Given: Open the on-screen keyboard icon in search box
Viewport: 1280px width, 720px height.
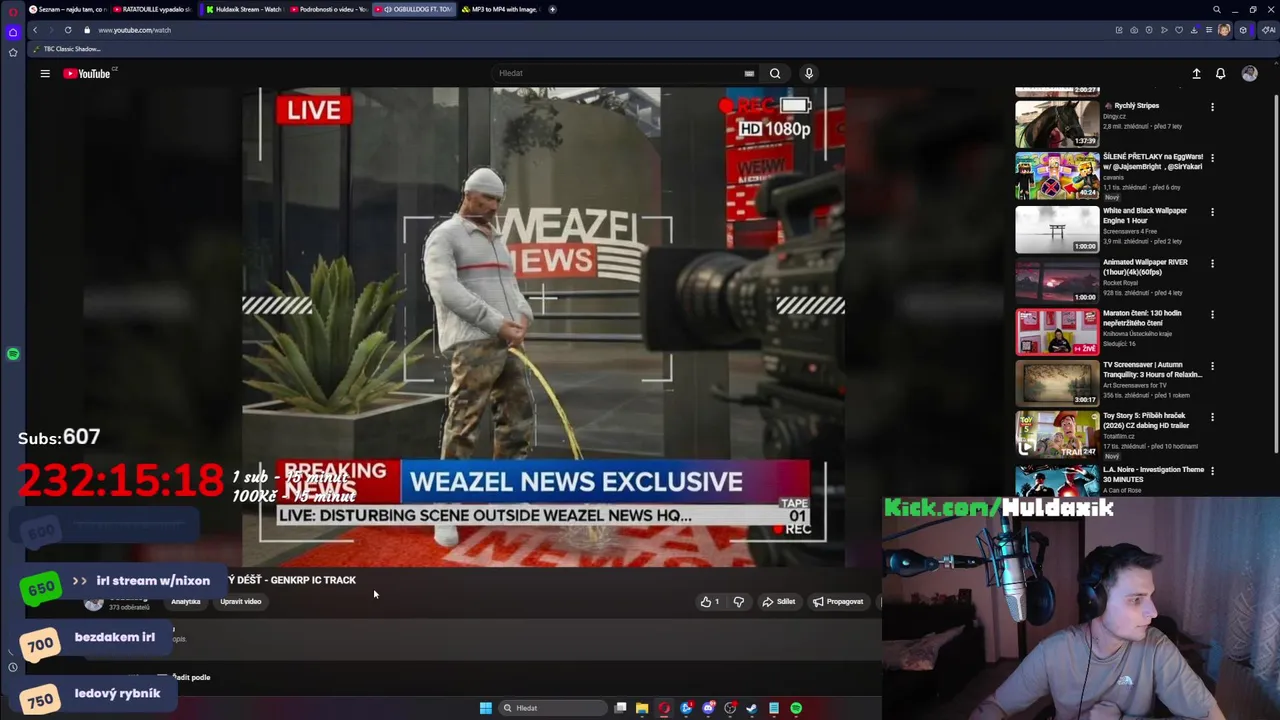Looking at the screenshot, I should point(749,73).
